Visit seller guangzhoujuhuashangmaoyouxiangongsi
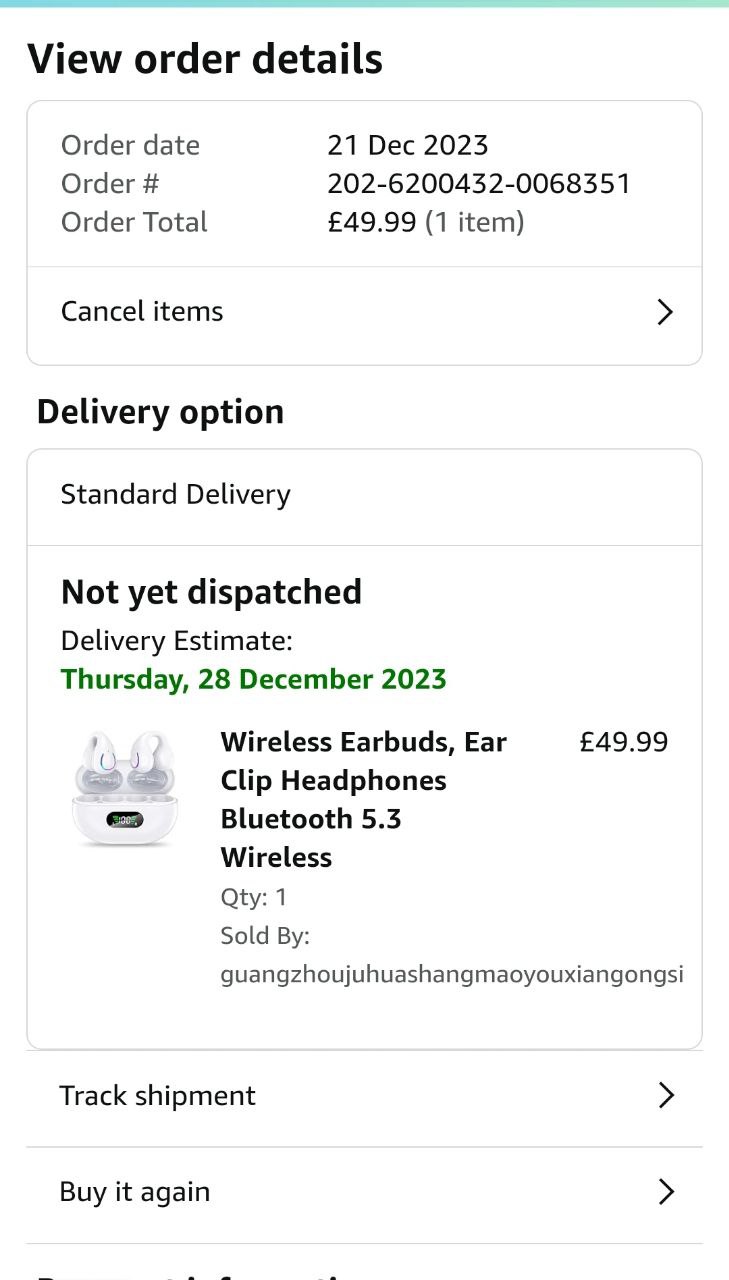 (x=451, y=974)
